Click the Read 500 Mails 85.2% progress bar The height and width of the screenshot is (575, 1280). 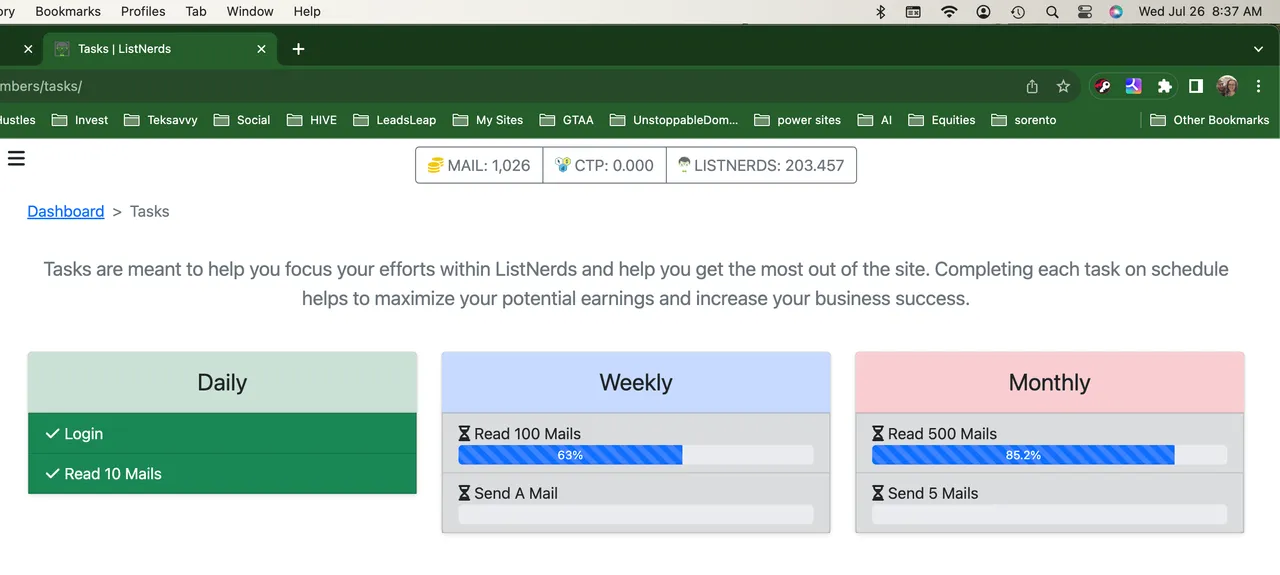tap(1050, 455)
